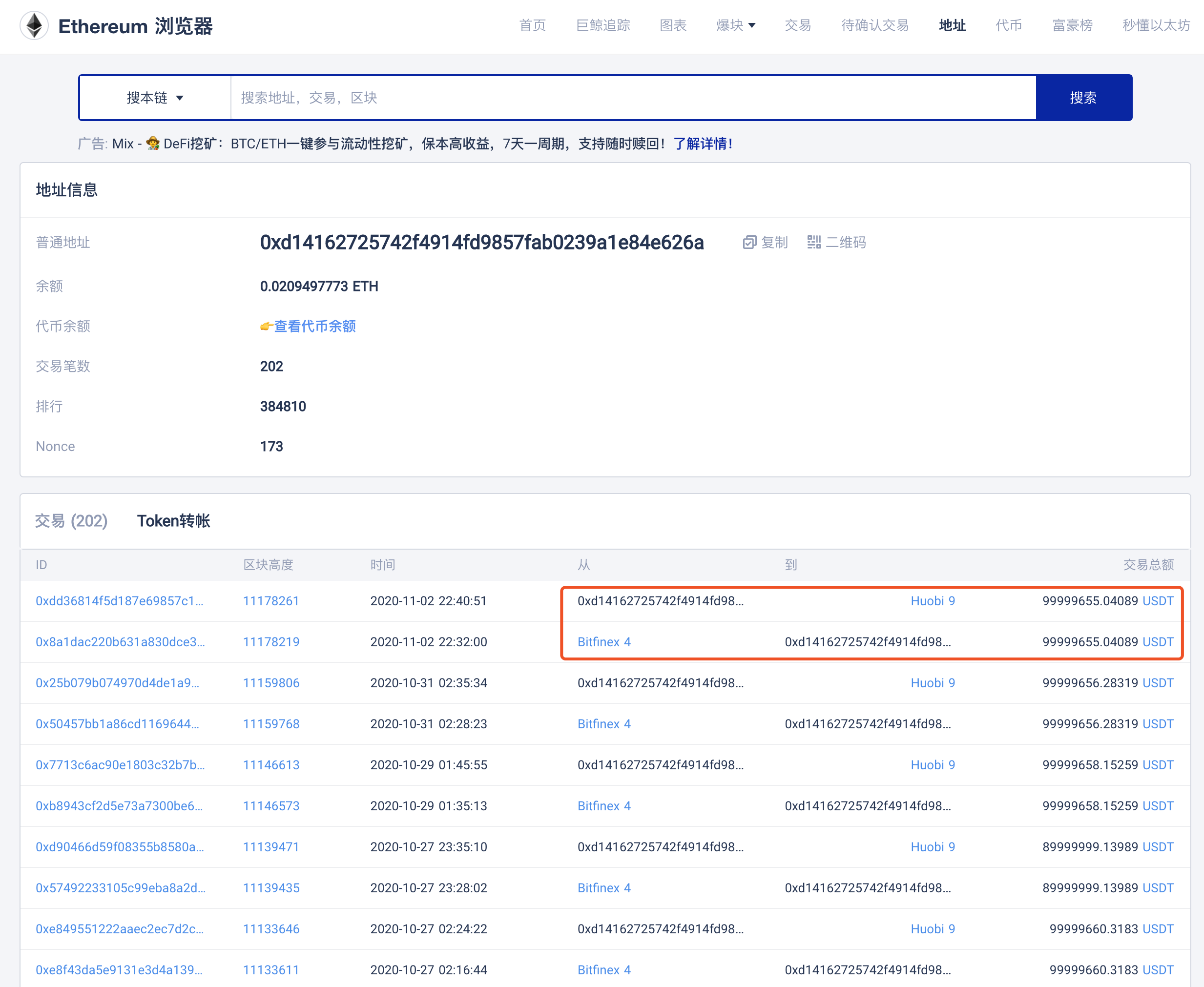Open transaction 0x50457bb1a86cd1169644…
1204x987 pixels.
(117, 724)
